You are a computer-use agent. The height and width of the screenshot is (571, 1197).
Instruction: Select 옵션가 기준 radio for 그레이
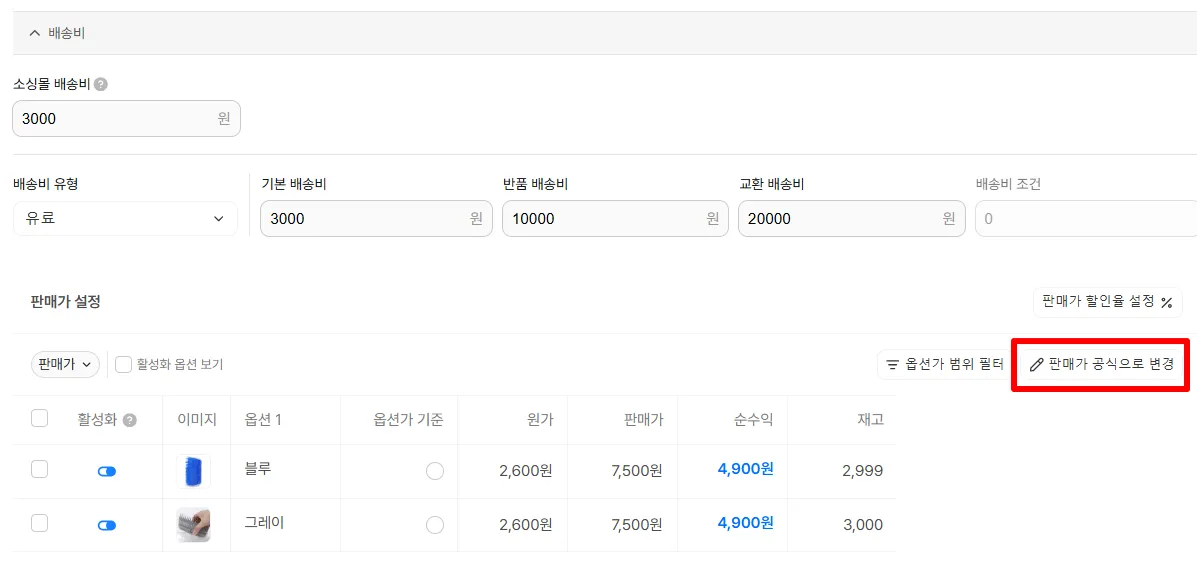click(435, 524)
